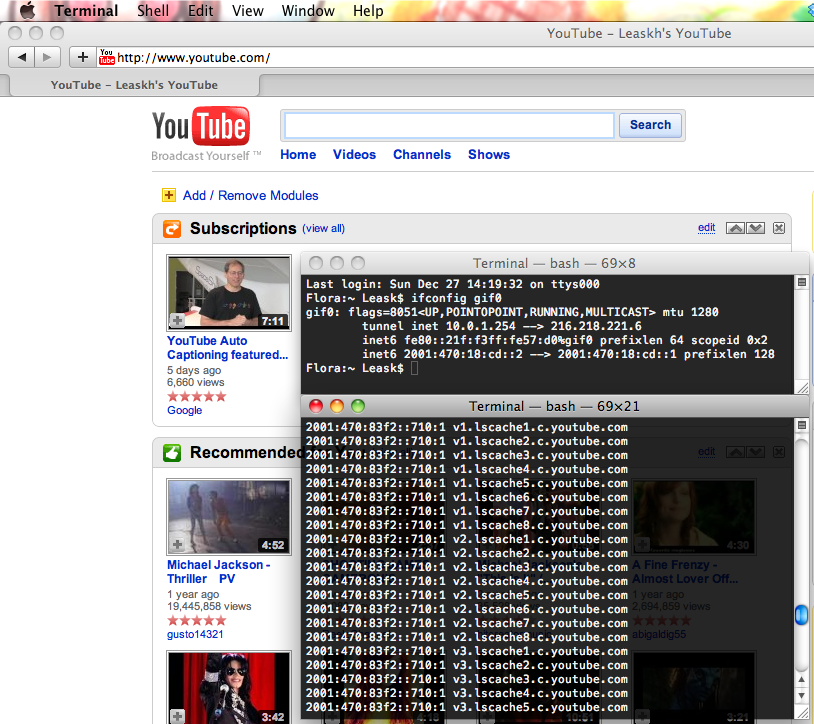Open Michael Jackson - Thriller PV link
814x724 pixels.
219,572
